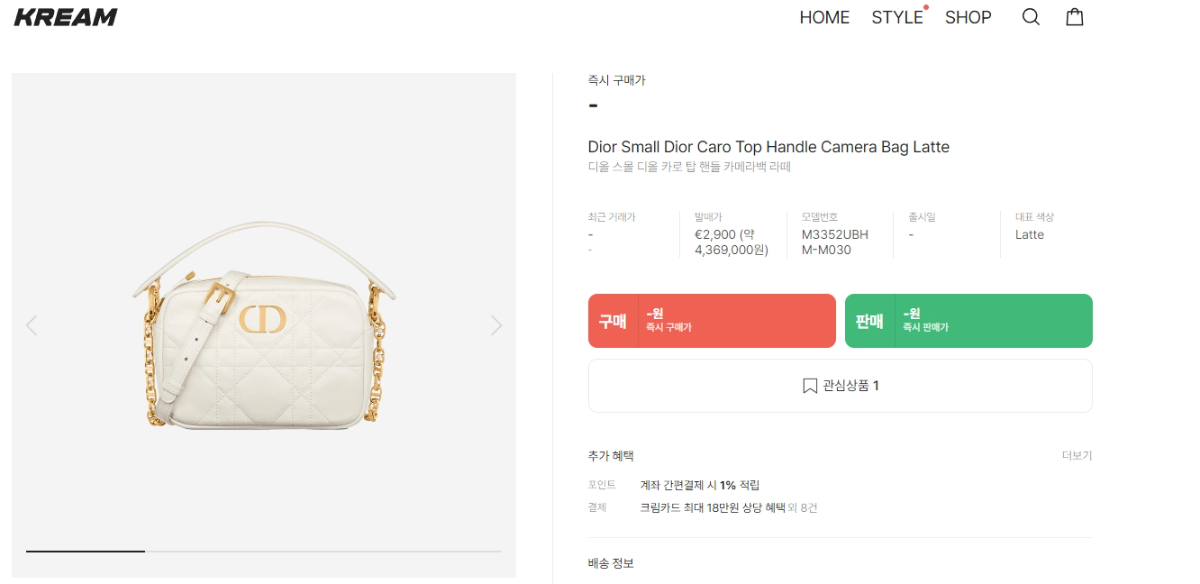Viewport: 1200px width, 584px height.
Task: Add to 관심상품 wishlist button
Action: pyautogui.click(x=840, y=386)
